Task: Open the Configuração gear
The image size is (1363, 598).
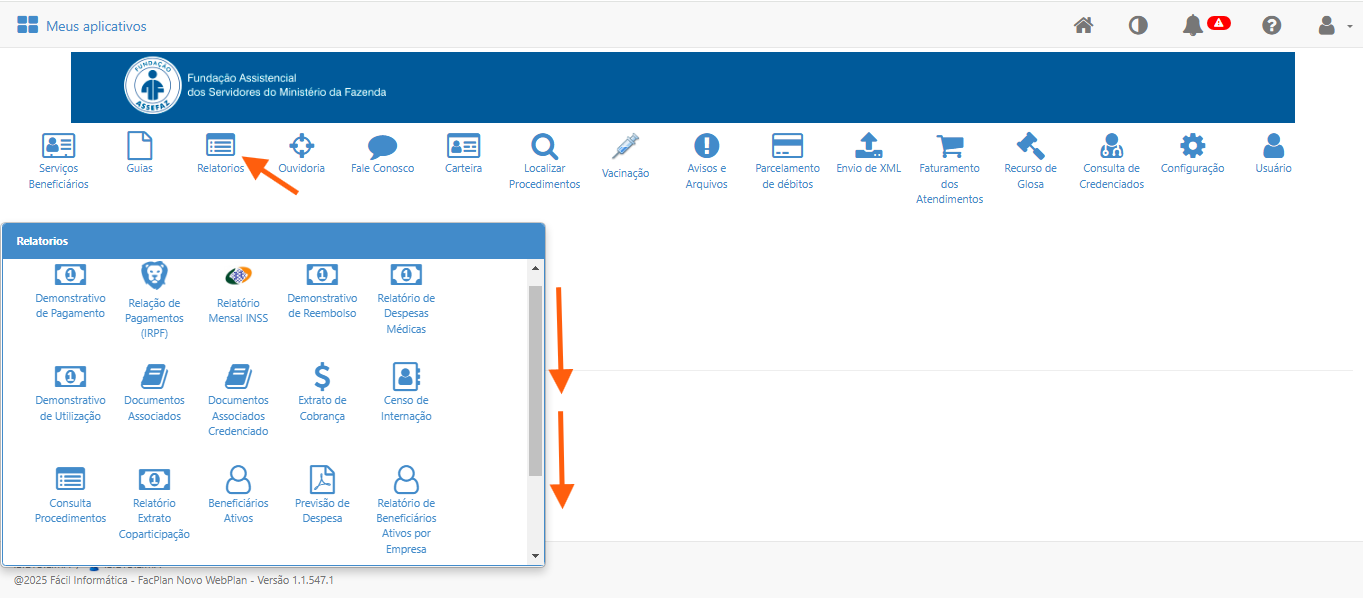Action: 1192,153
